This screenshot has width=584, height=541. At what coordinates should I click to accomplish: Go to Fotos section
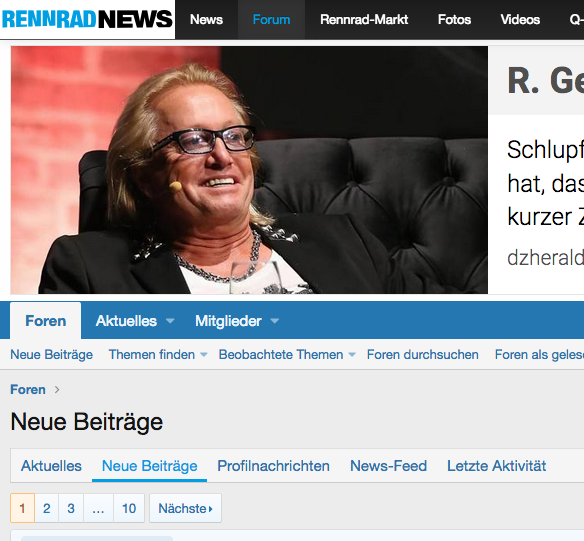[454, 19]
